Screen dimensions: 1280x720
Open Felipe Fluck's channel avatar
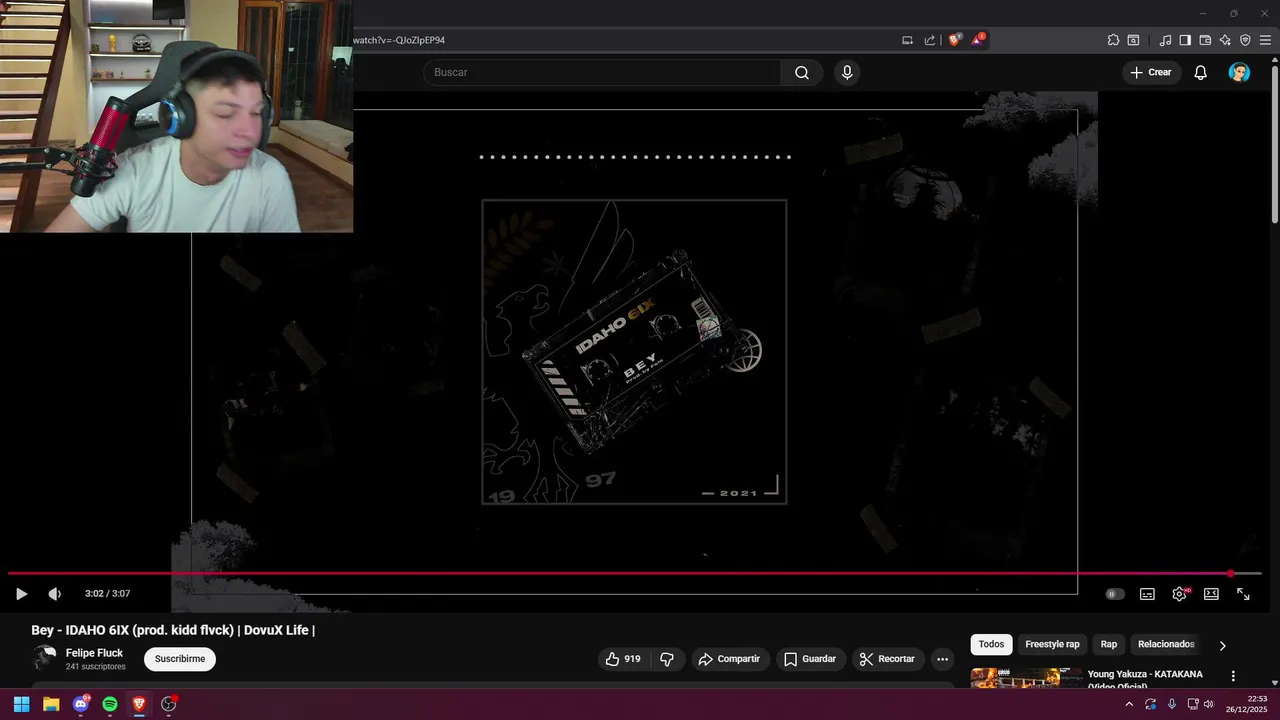point(44,658)
